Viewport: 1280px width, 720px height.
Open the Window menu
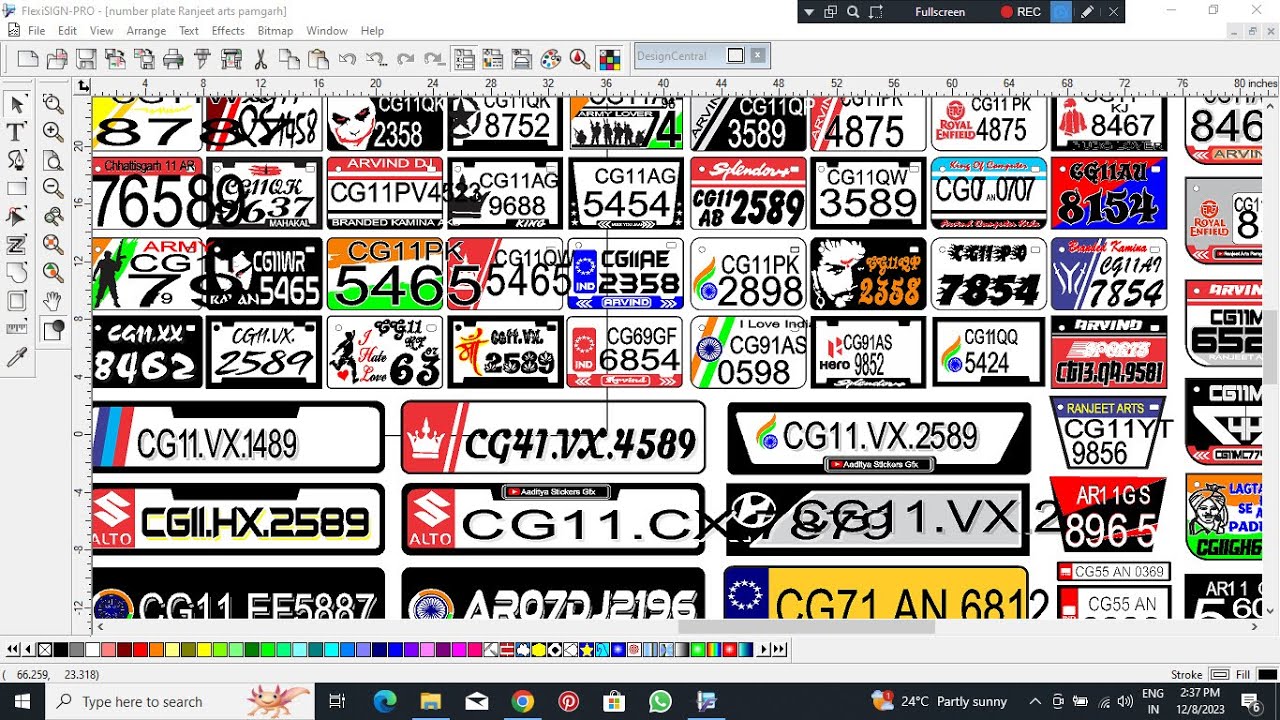click(x=327, y=31)
